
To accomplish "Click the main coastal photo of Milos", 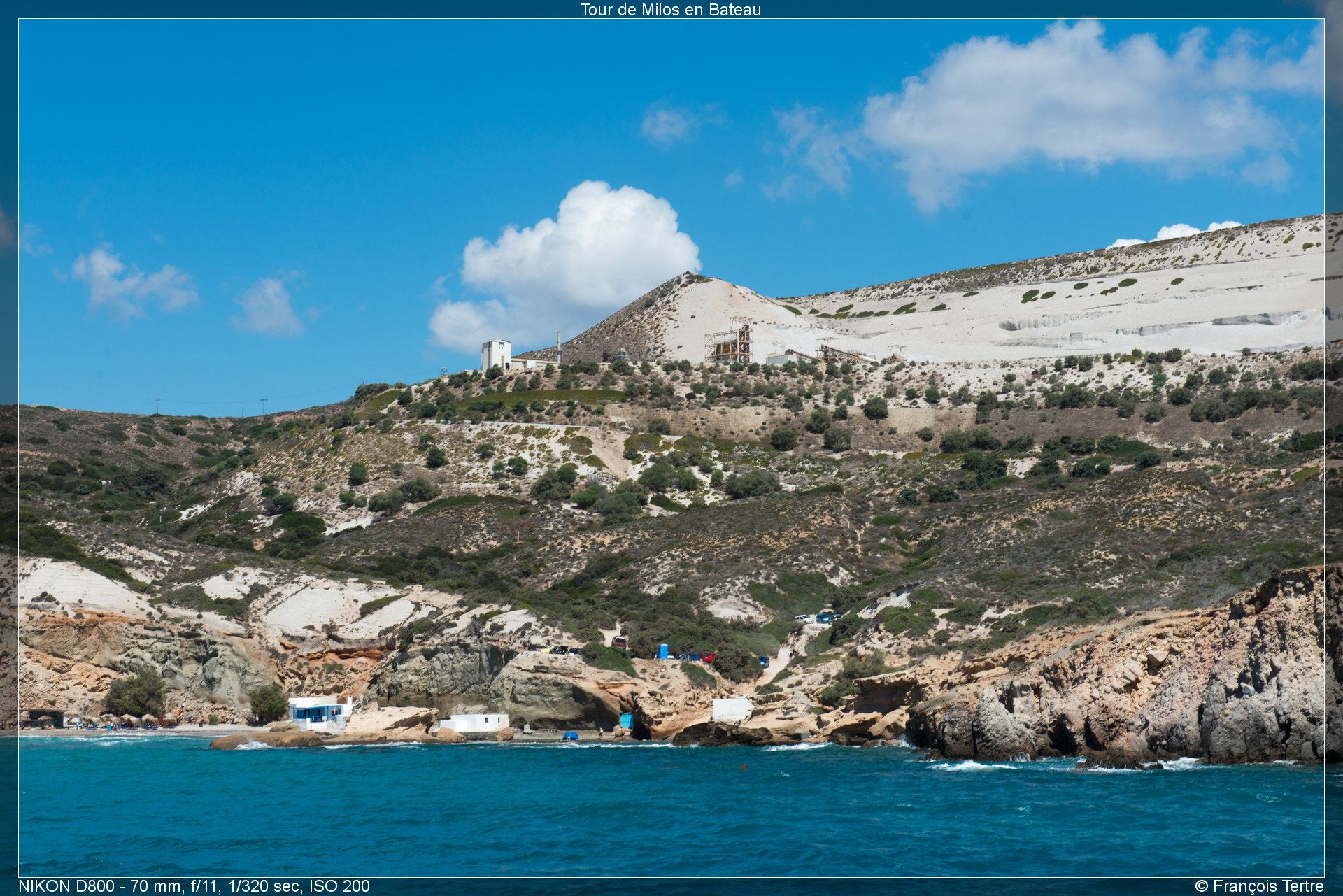I will pyautogui.click(x=671, y=448).
